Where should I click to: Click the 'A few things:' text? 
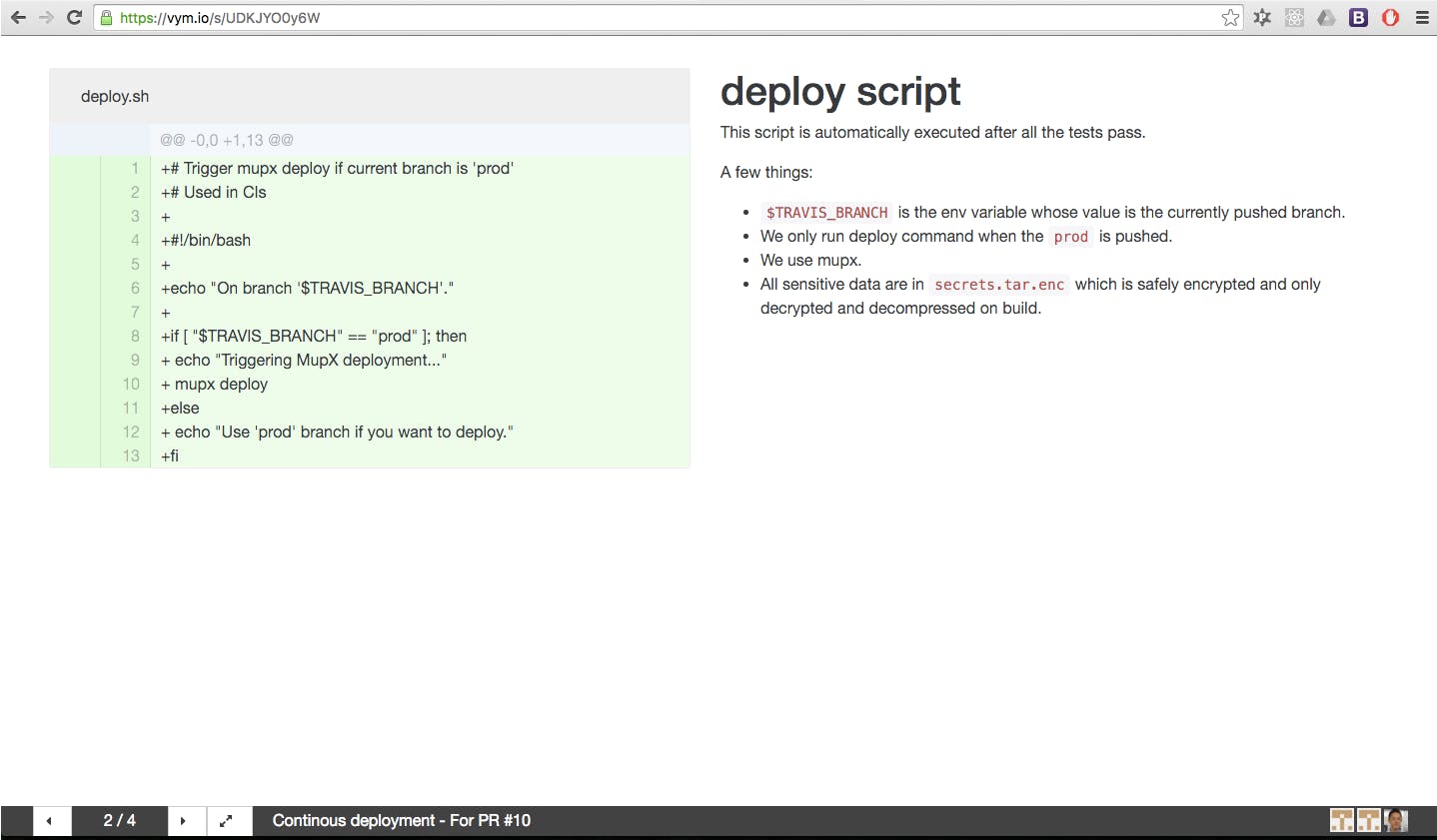click(766, 172)
